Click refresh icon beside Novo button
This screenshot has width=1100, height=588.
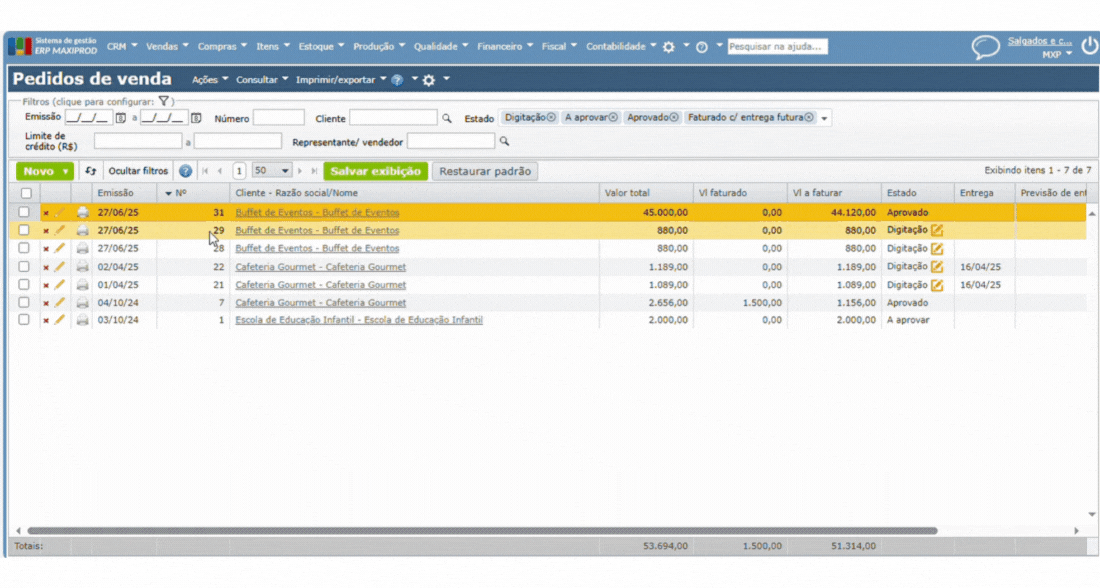pos(91,171)
